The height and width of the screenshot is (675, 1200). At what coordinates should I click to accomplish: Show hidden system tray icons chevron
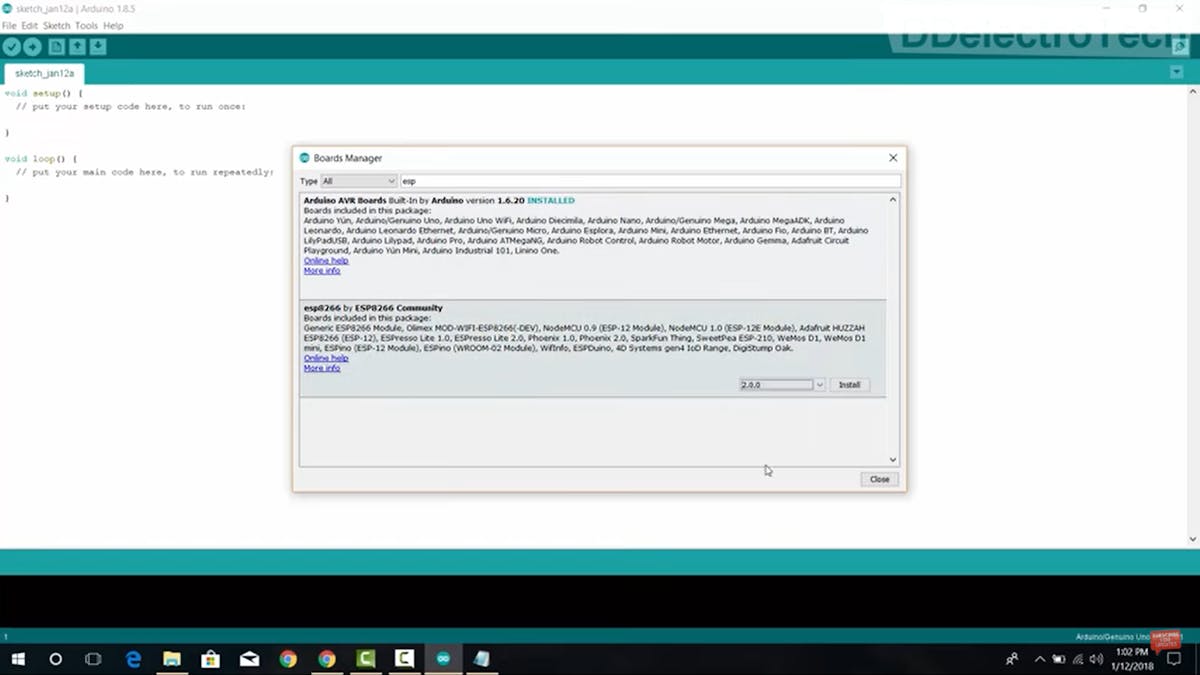[1040, 659]
